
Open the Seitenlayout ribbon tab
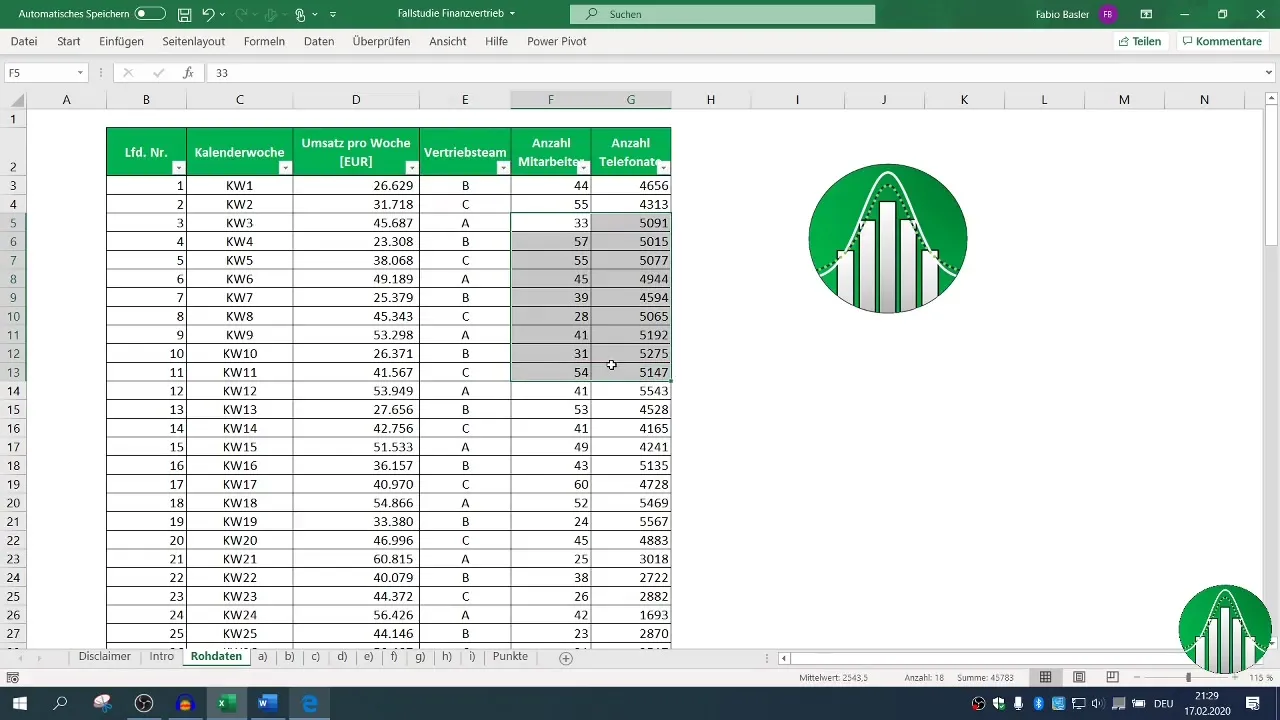(194, 41)
